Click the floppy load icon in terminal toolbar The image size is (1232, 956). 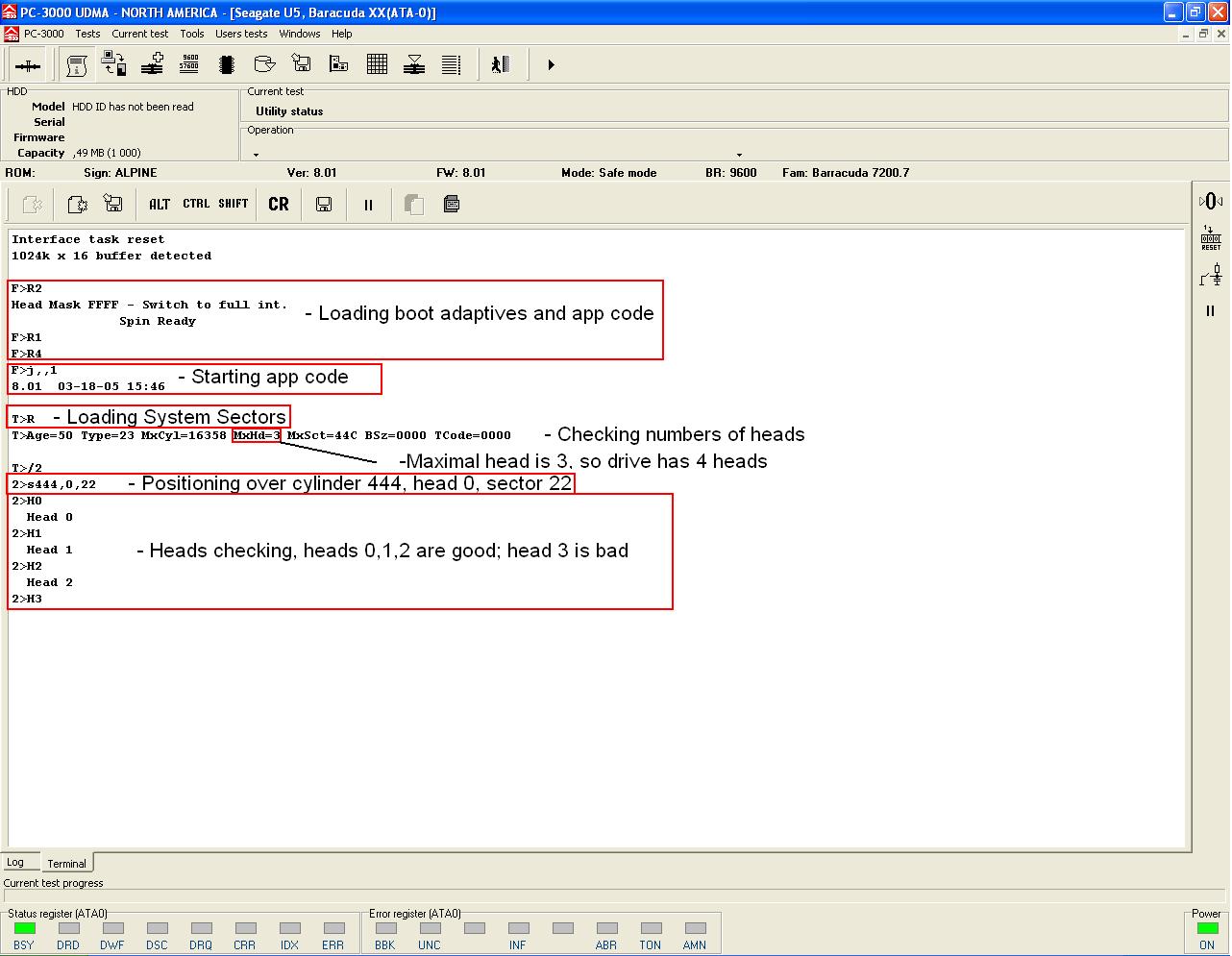[113, 204]
